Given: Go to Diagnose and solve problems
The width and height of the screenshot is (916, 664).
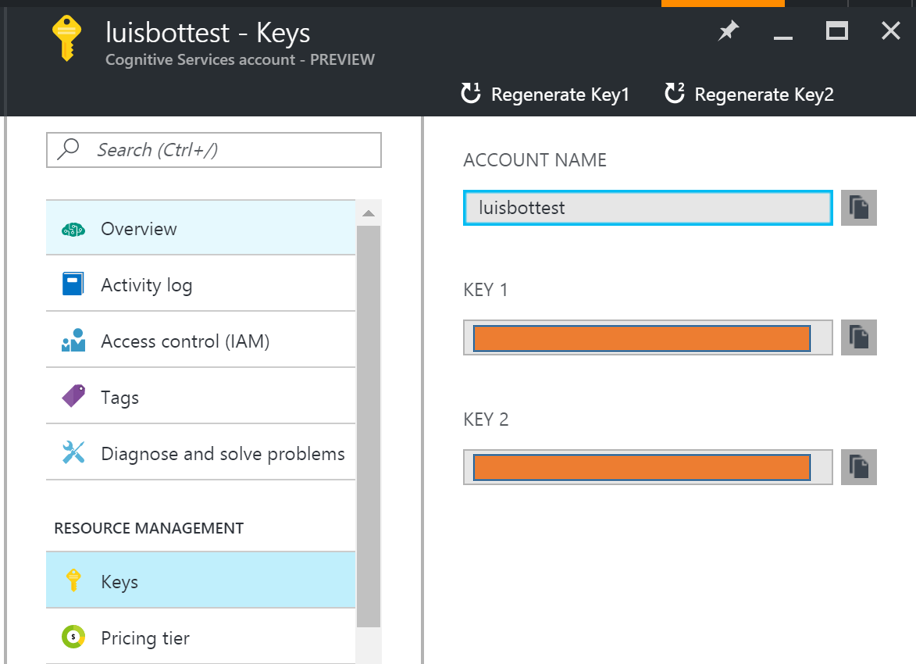Looking at the screenshot, I should [222, 453].
